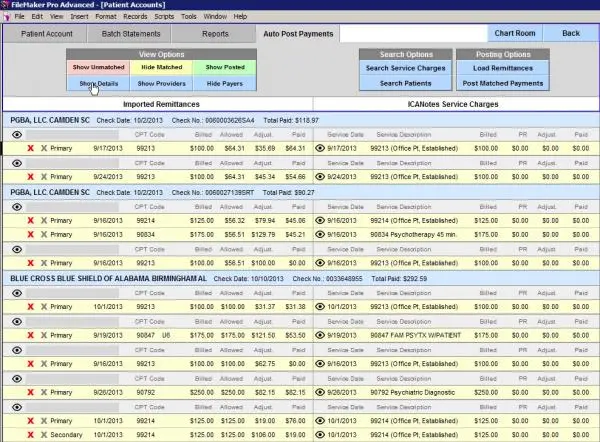Click check number 0060003626SA4 text
This screenshot has width=600, height=442.
pyautogui.click(x=230, y=121)
